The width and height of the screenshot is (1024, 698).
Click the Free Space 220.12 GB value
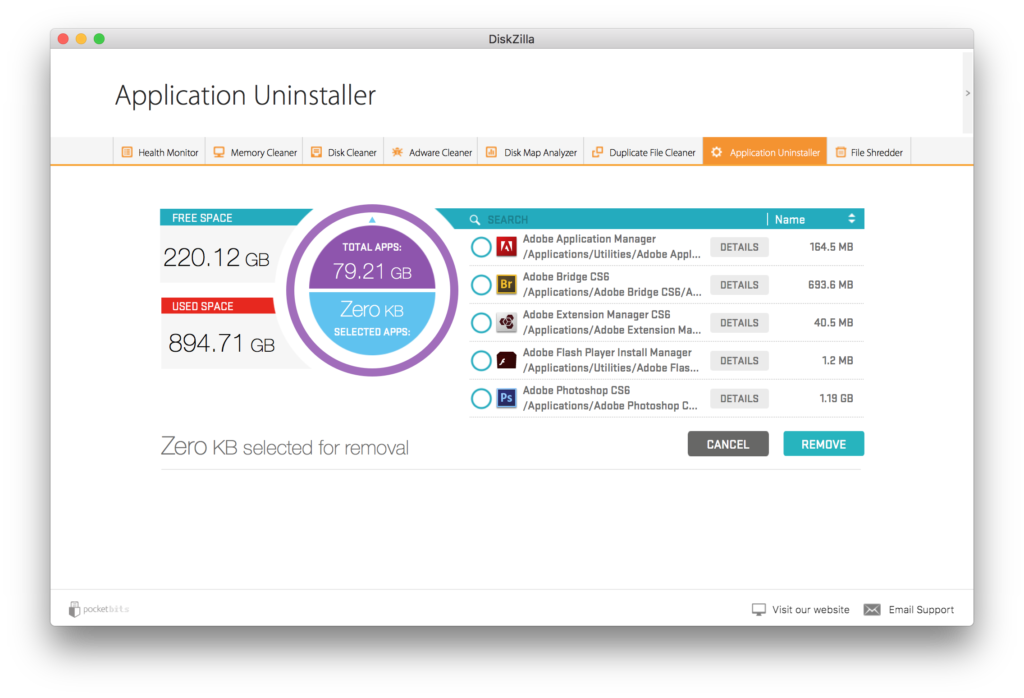point(216,258)
